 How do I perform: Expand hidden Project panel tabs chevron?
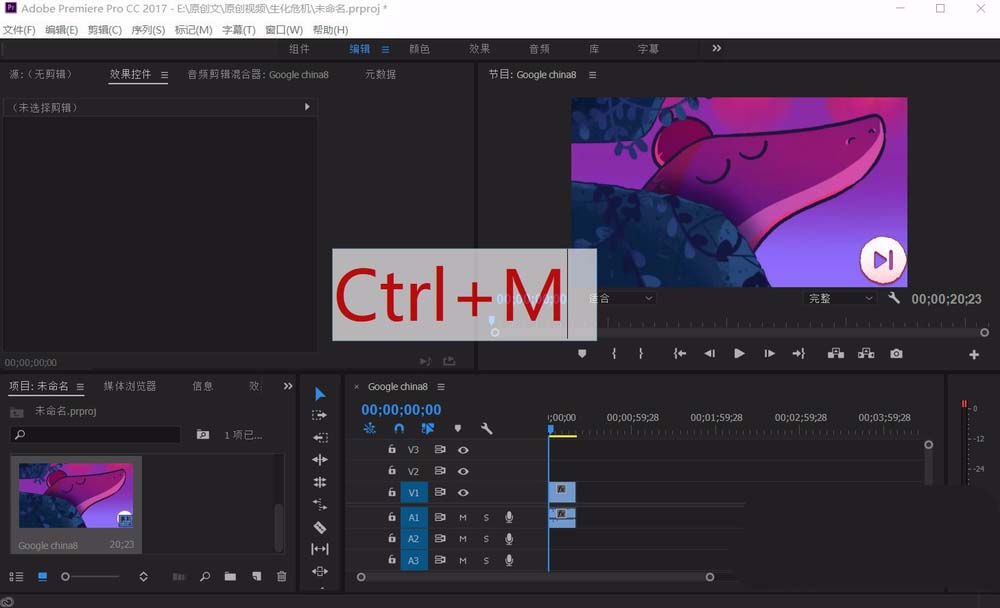288,386
